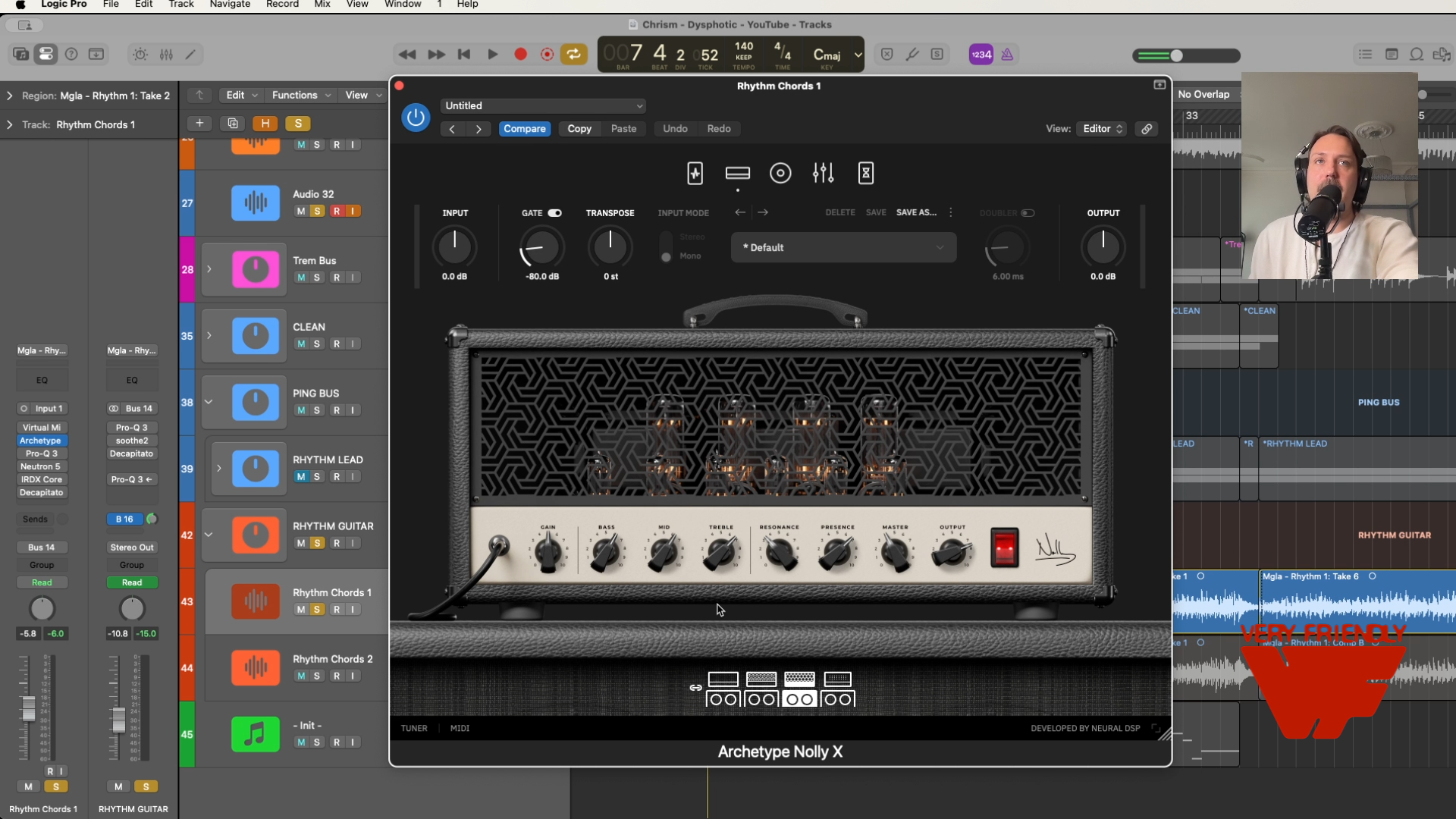
Task: Open the EQ sliders section icon
Action: [x=823, y=174]
